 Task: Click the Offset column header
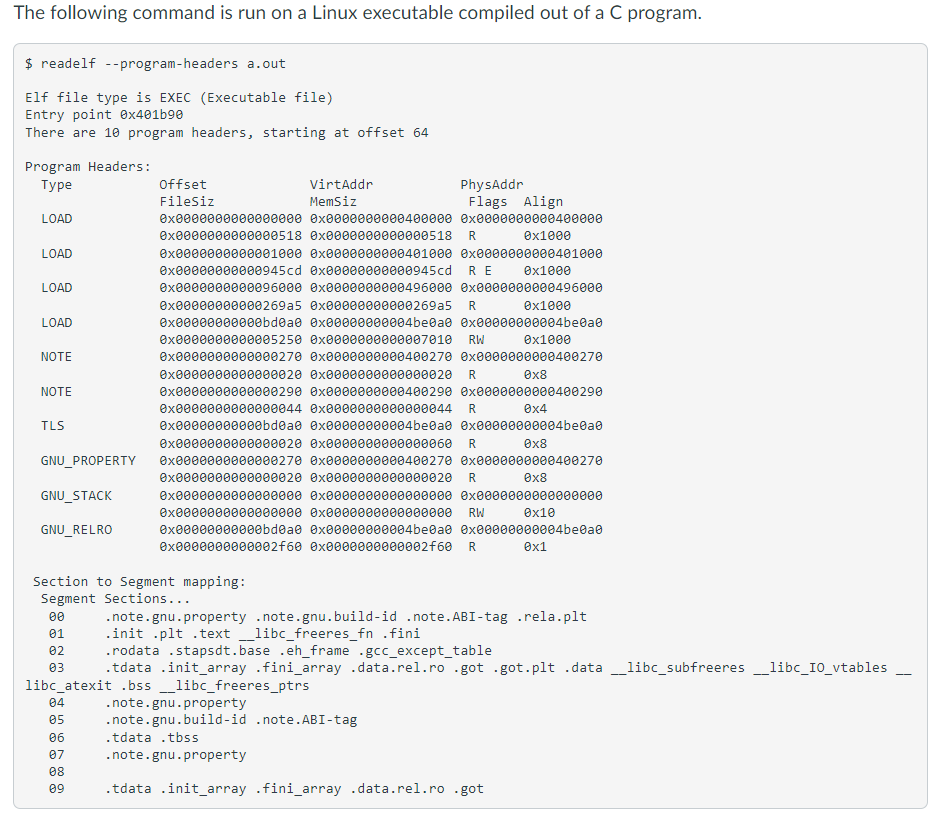click(x=183, y=185)
